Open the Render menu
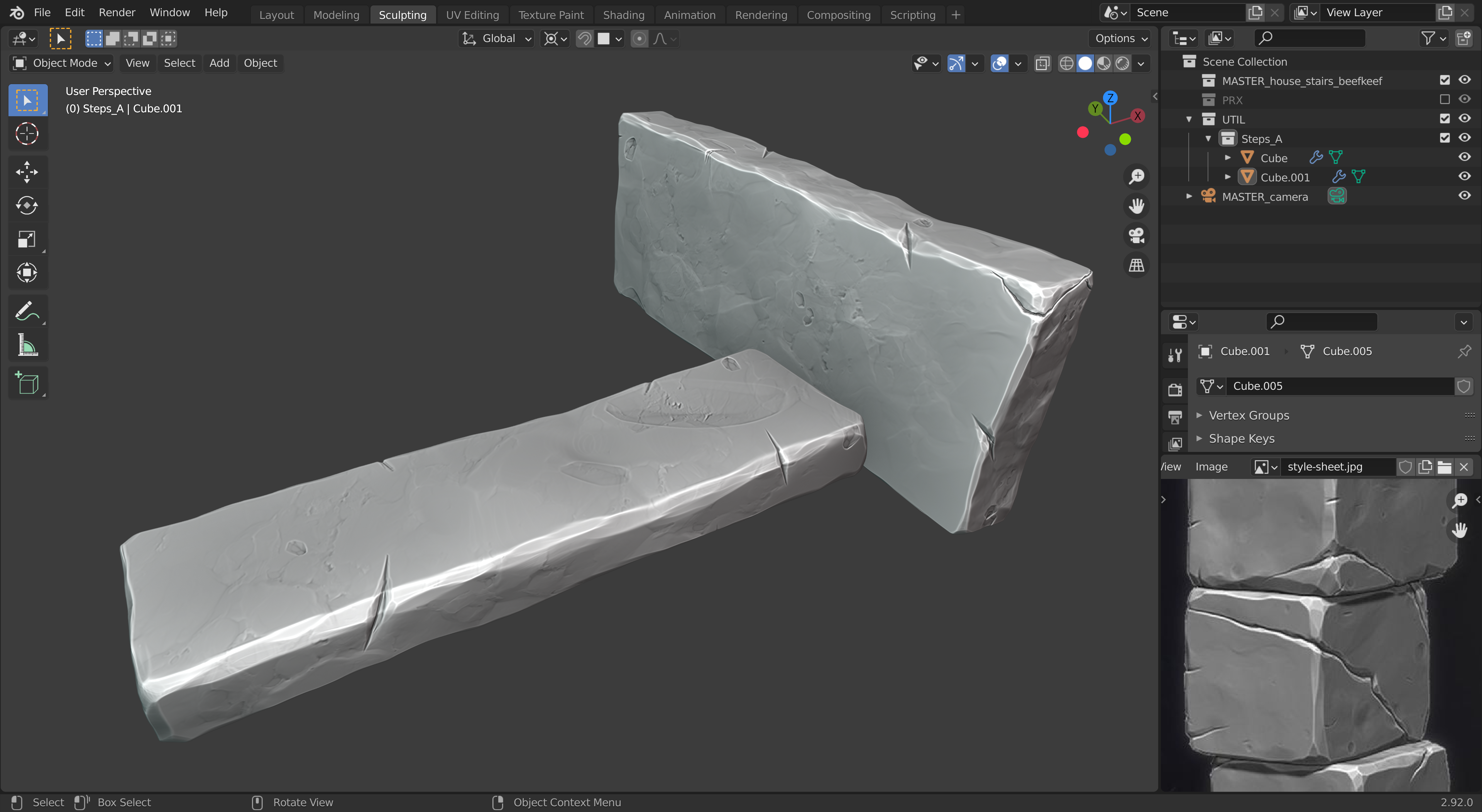The width and height of the screenshot is (1482, 812). 117,13
